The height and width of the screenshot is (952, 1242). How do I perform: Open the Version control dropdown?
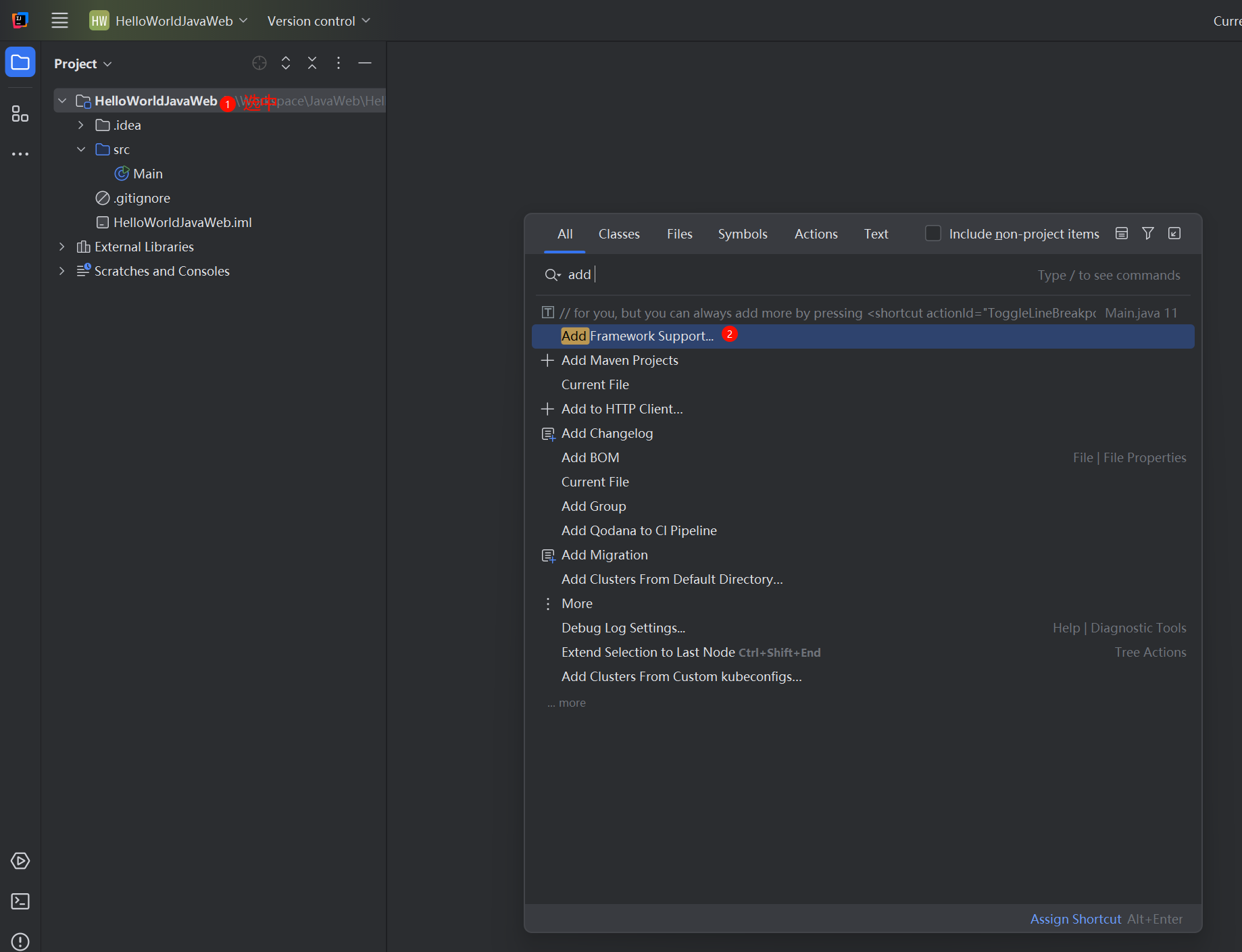pos(319,20)
